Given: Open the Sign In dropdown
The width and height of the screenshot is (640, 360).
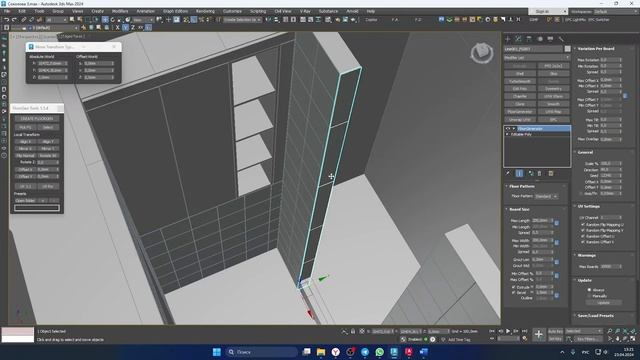Looking at the screenshot, I should click(548, 11).
